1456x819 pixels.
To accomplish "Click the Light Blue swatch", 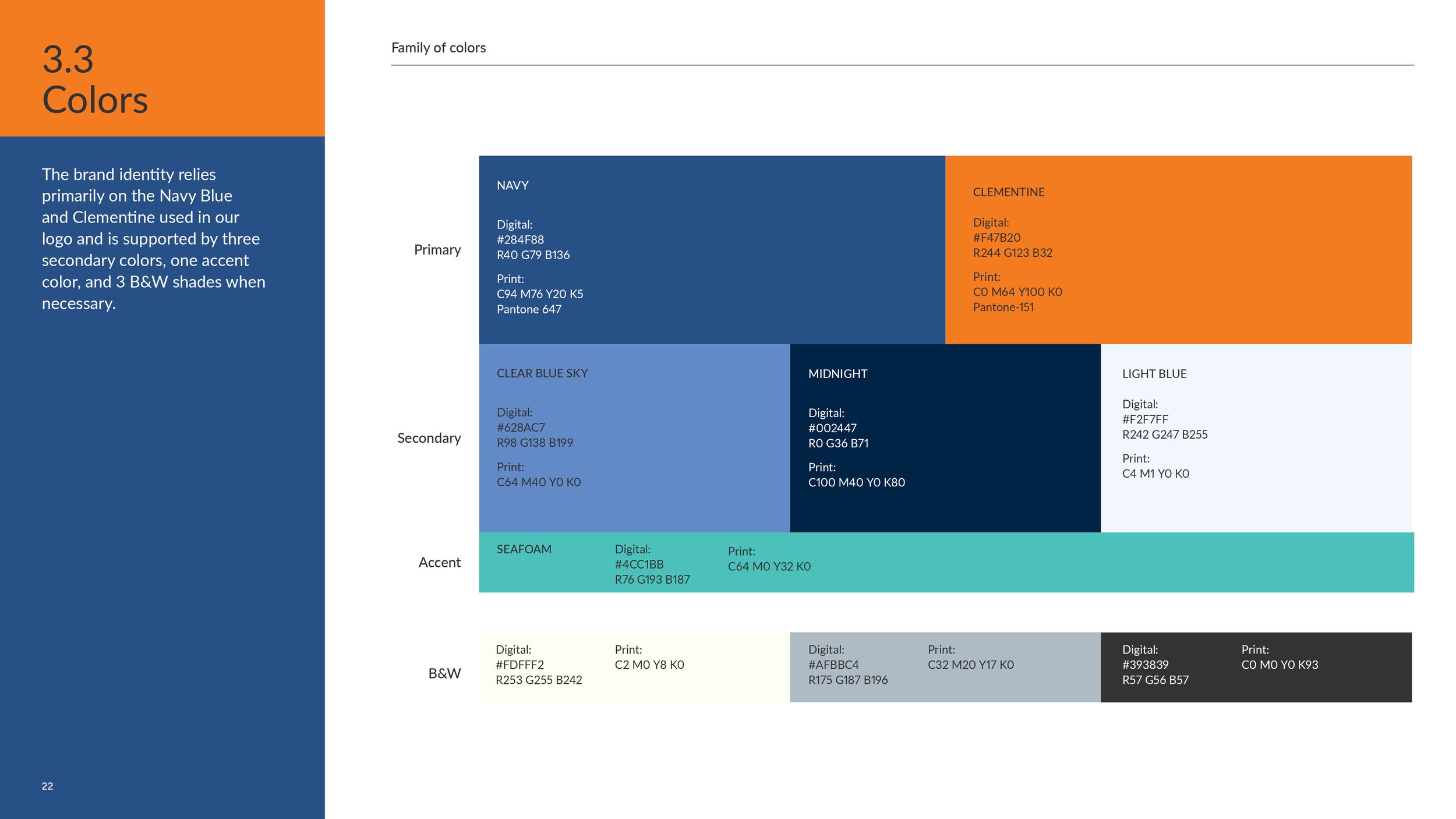I will [1256, 438].
